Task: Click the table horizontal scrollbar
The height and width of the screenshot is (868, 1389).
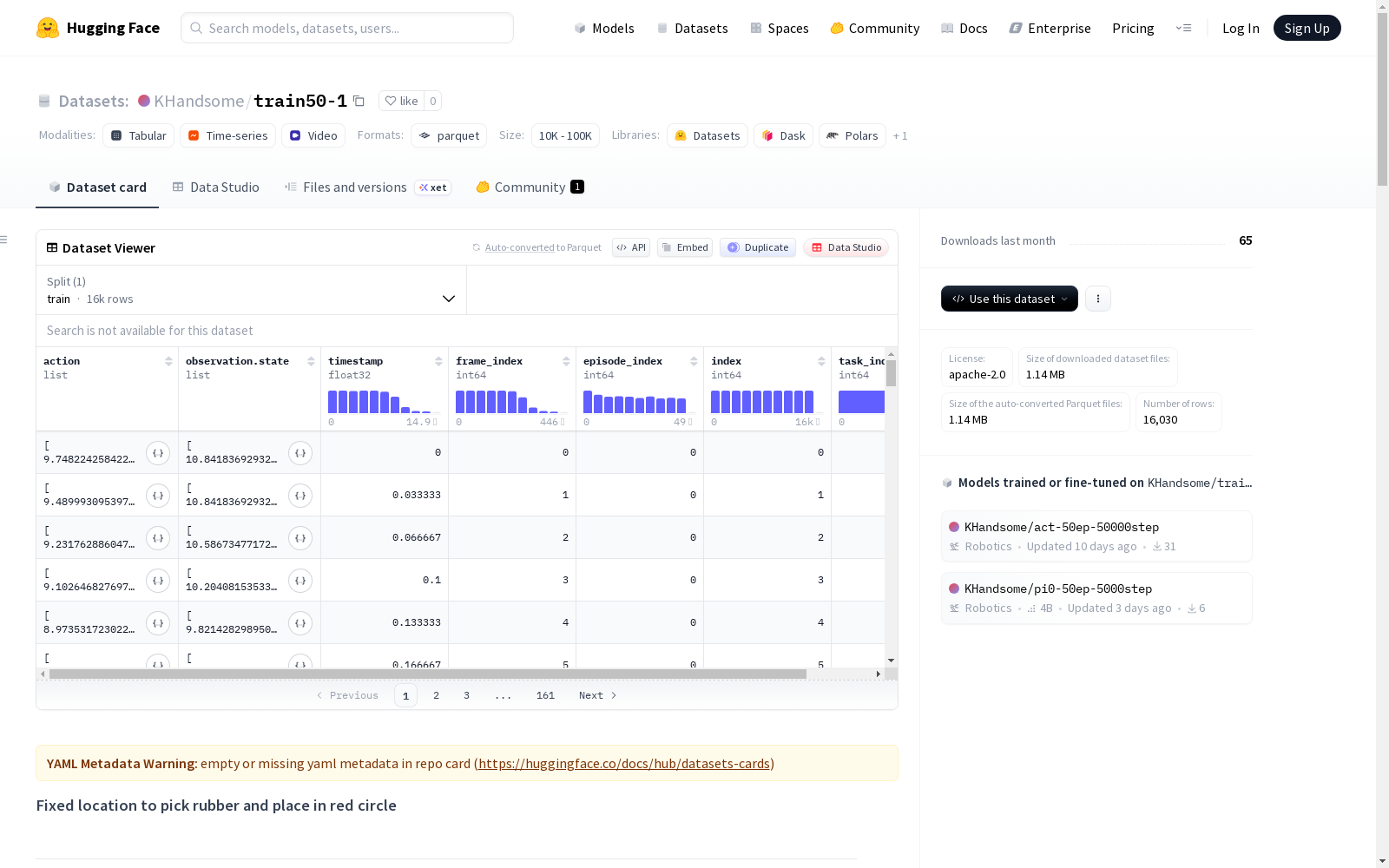Action: (x=428, y=674)
